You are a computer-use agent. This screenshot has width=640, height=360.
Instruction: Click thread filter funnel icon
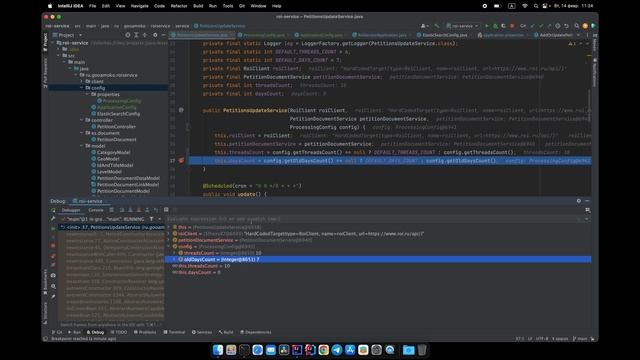click(x=151, y=219)
